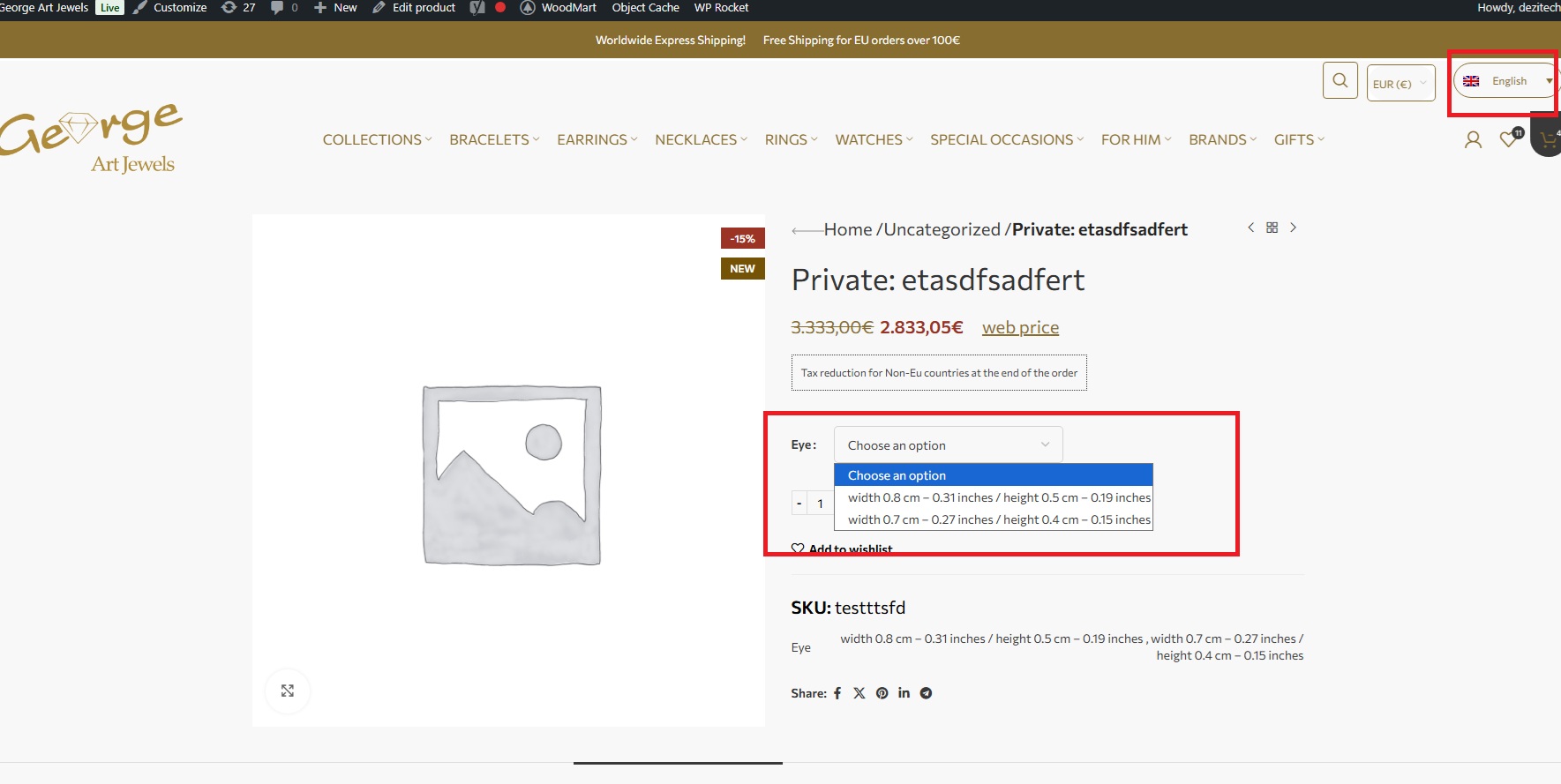
Task: Go to next product arrow
Action: [1293, 228]
